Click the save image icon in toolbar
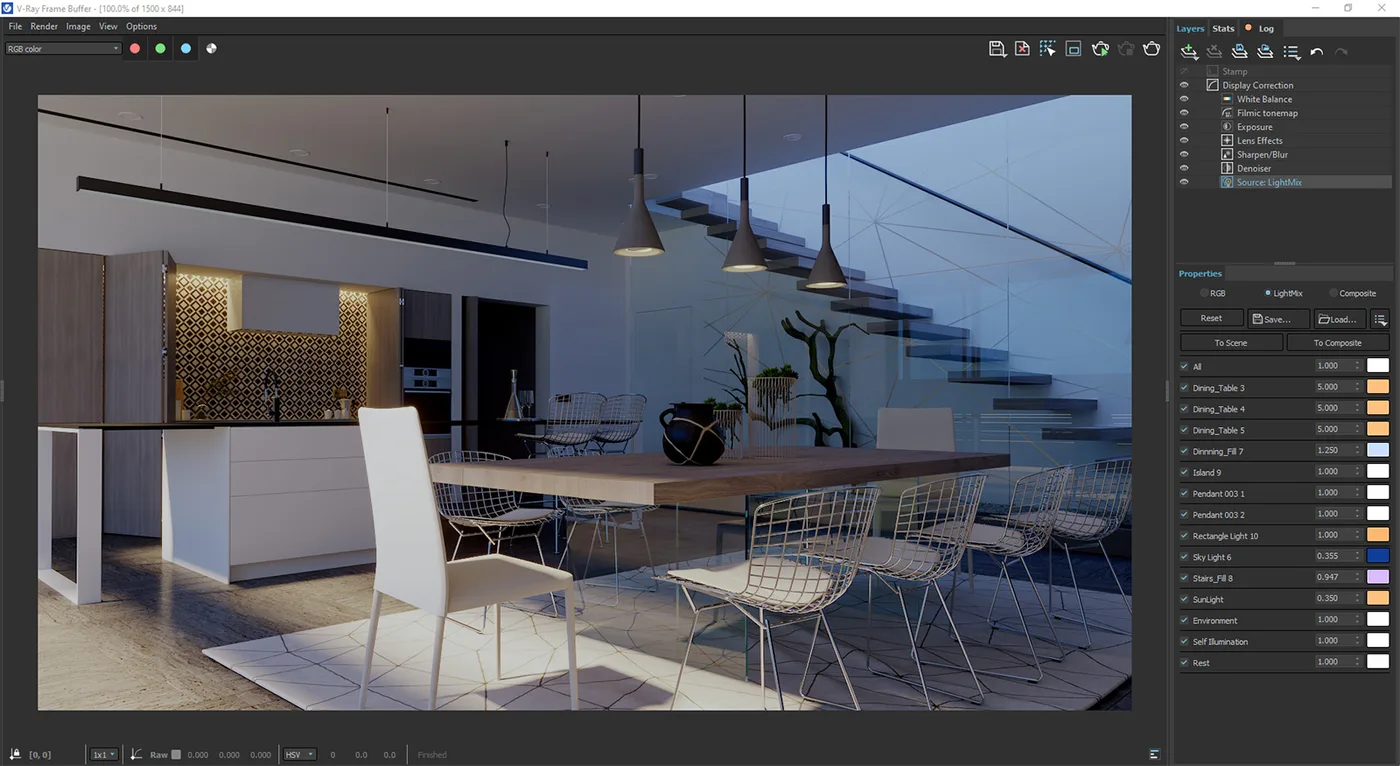This screenshot has width=1400, height=766. click(996, 49)
